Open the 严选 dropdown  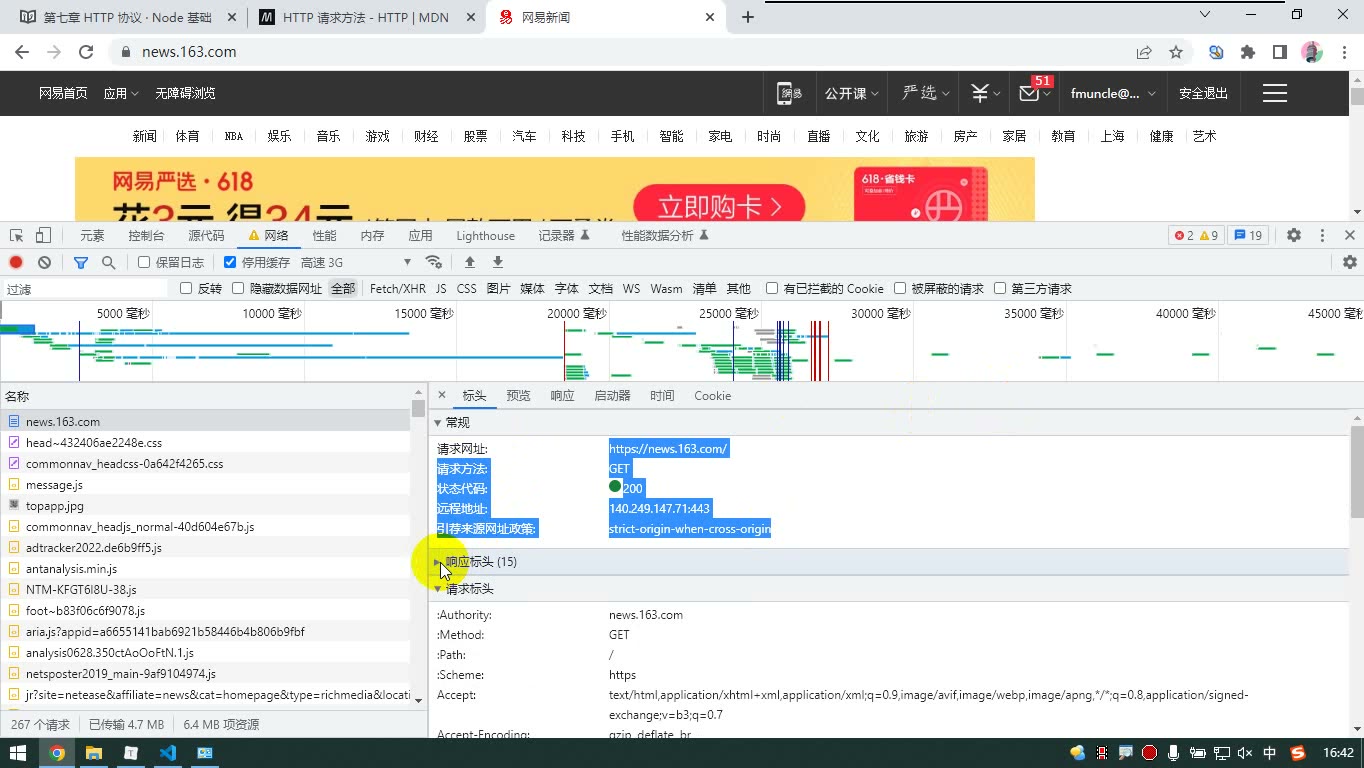click(925, 93)
